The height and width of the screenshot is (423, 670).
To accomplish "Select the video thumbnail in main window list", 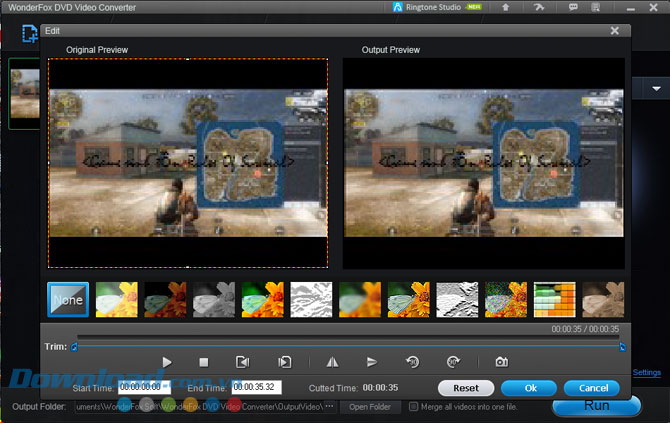I will (x=25, y=93).
